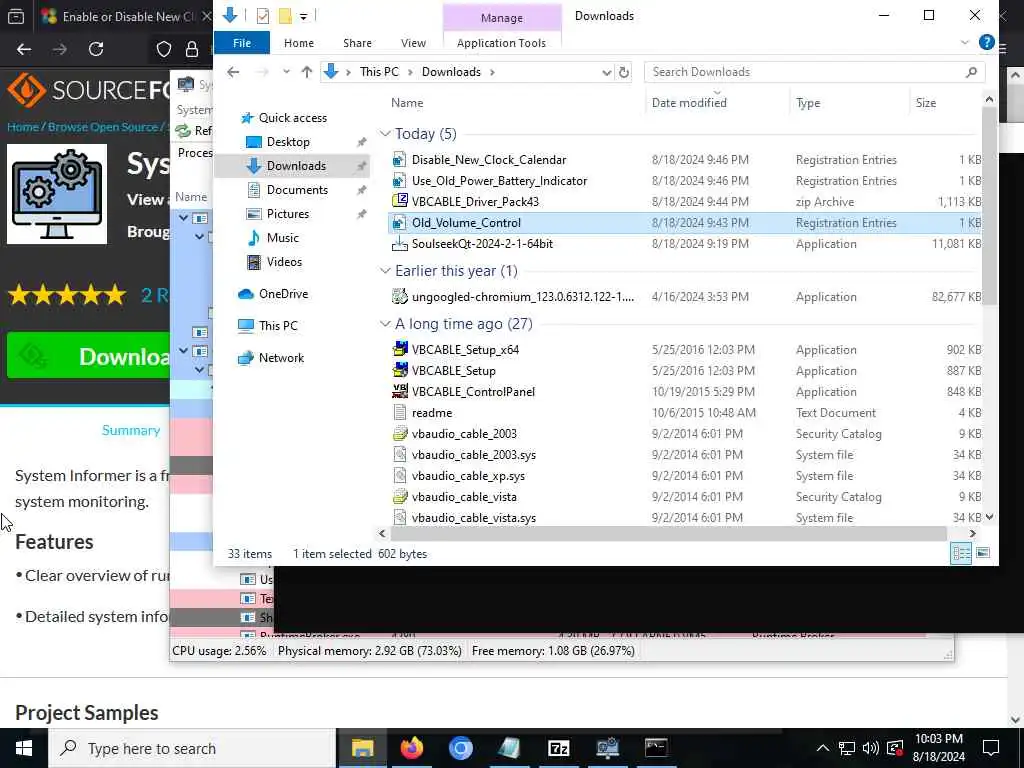This screenshot has width=1024, height=768.
Task: Select the VBCABLE_Setup_x64 application icon
Action: [399, 349]
